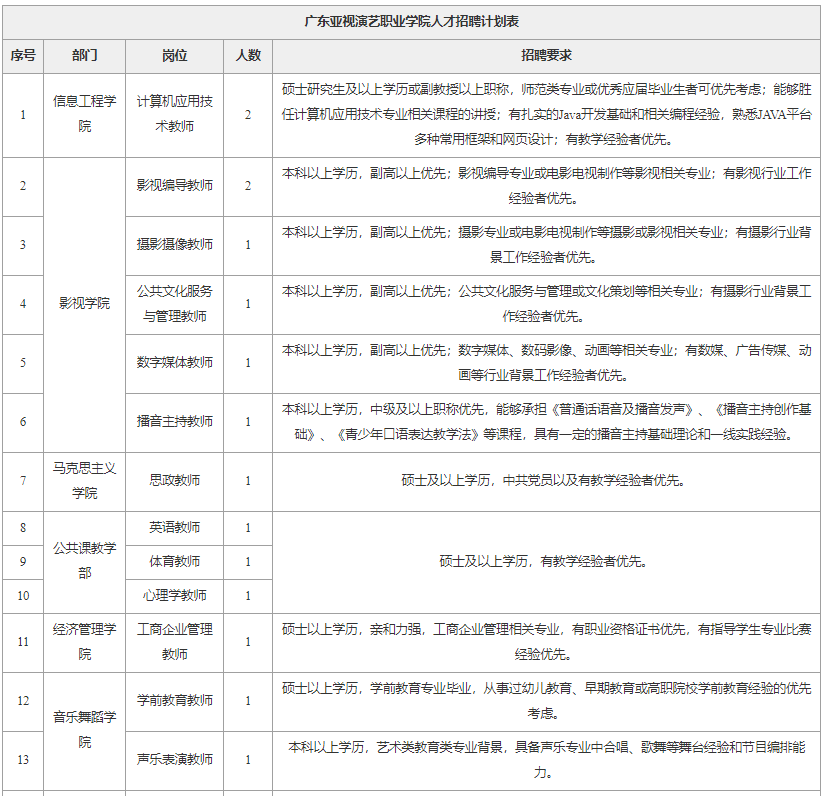Click the 信息工程学院 department cell

84,115
